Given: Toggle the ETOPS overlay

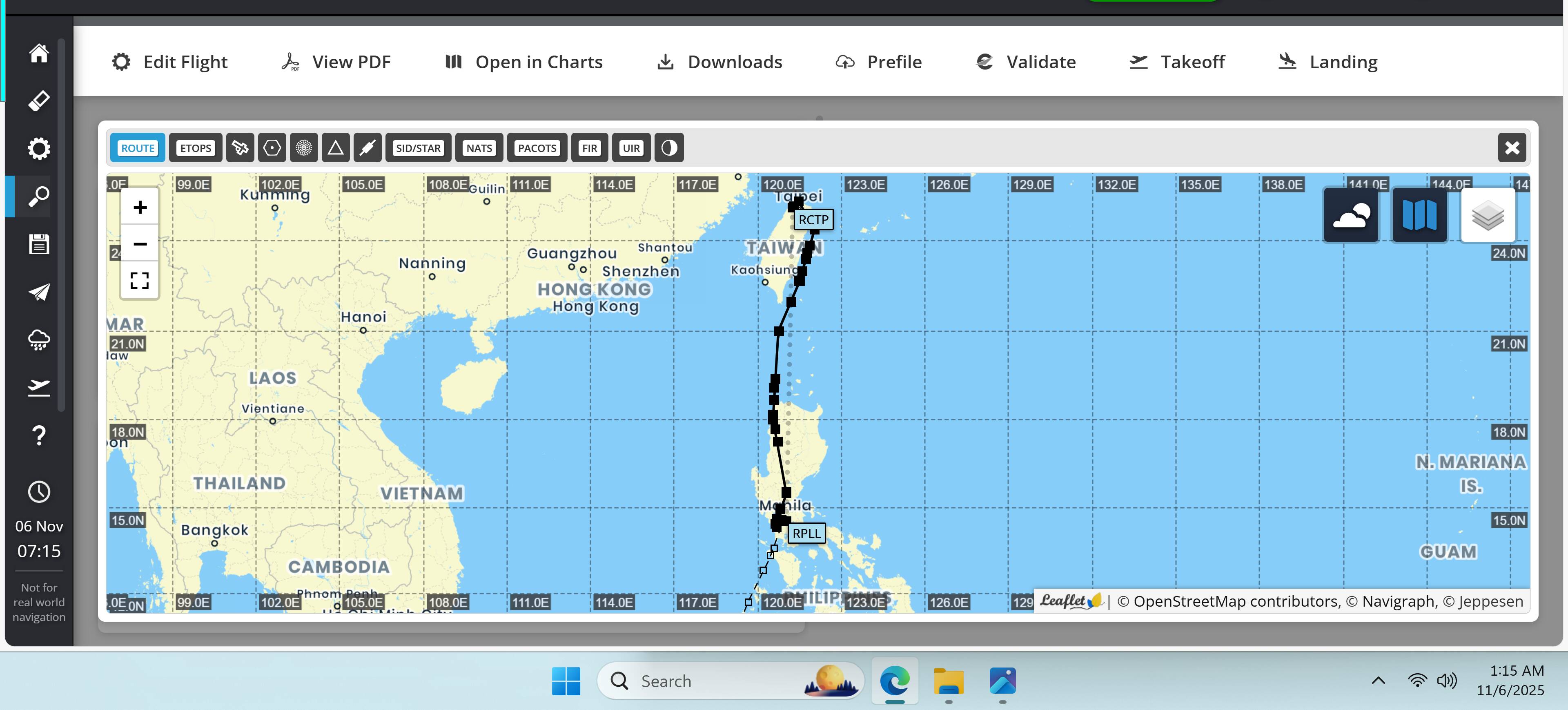Looking at the screenshot, I should click(x=196, y=148).
